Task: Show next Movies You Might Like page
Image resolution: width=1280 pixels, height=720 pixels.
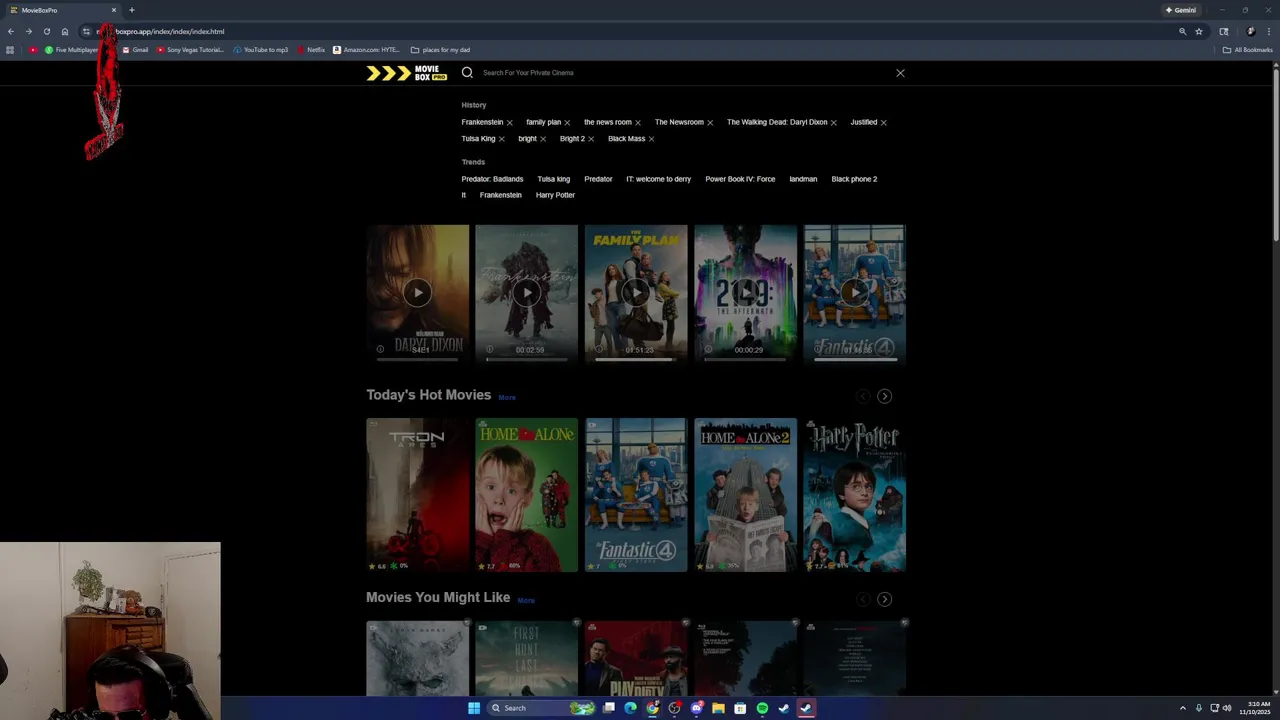Action: 884,599
